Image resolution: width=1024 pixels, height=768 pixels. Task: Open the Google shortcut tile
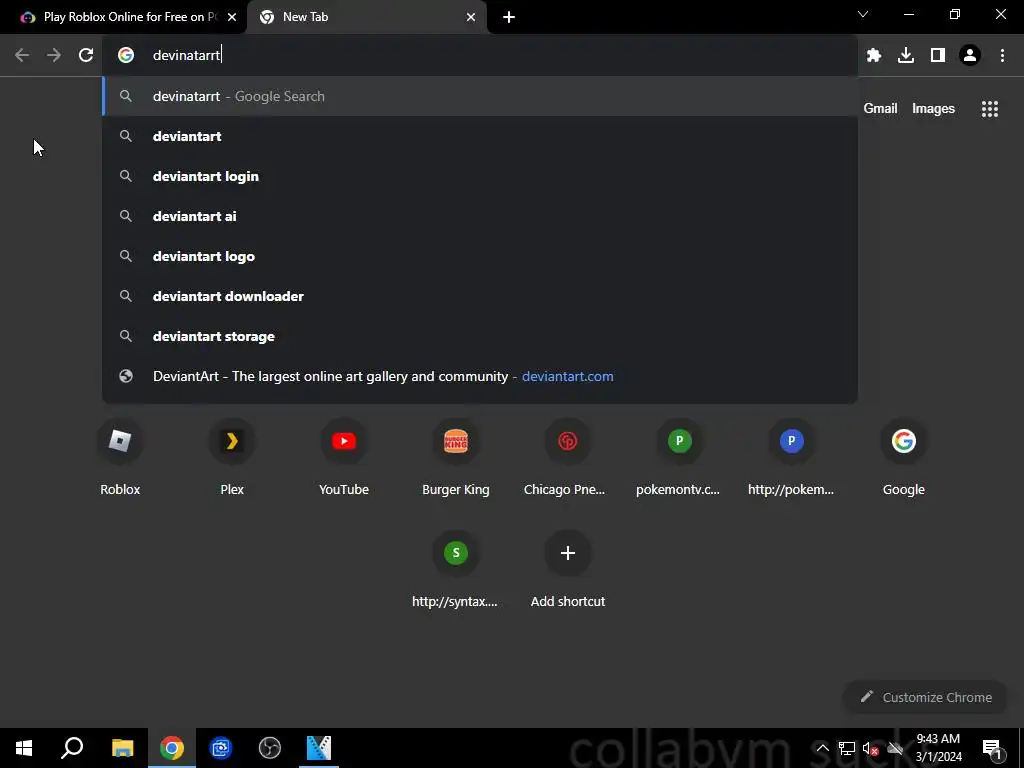904,458
